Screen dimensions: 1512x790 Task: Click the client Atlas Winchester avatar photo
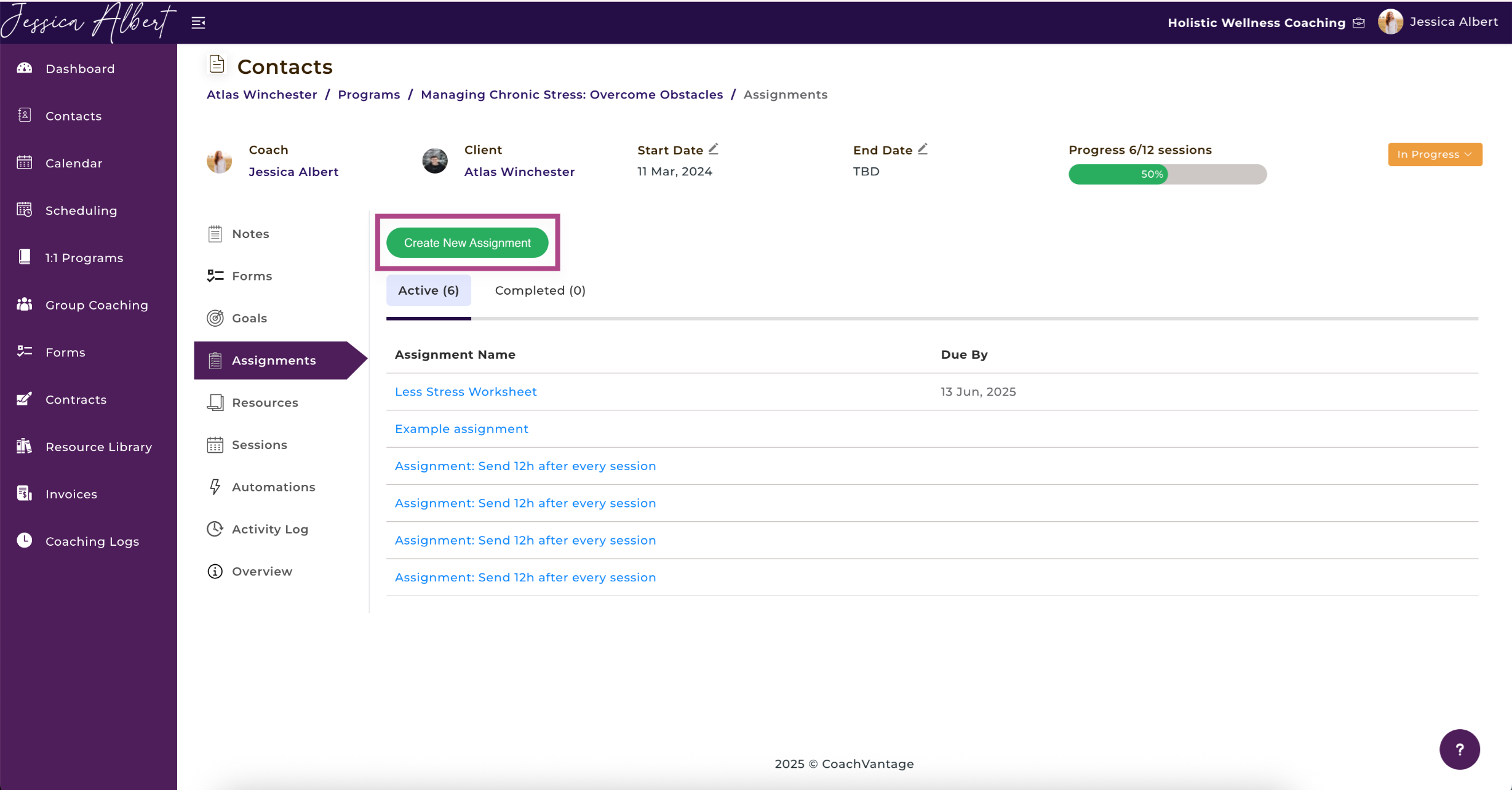[x=435, y=161]
